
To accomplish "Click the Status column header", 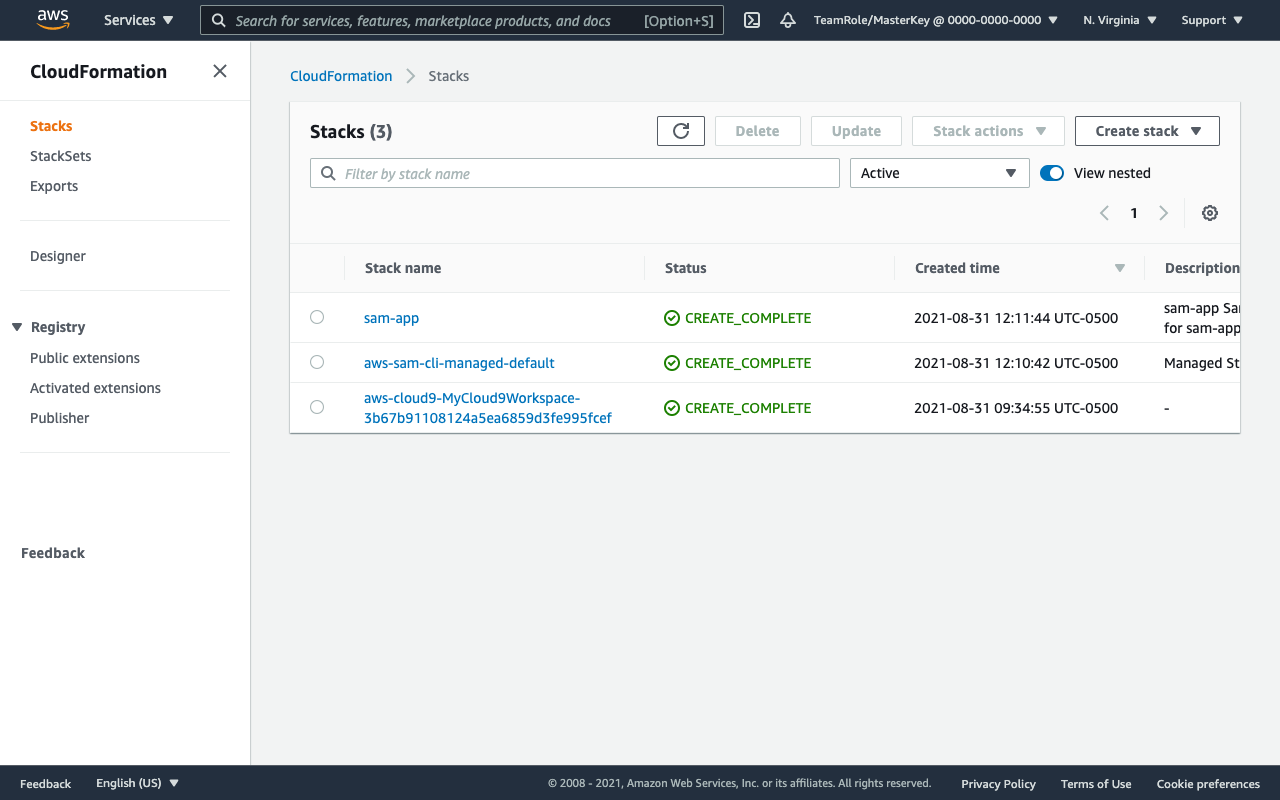I will [686, 268].
